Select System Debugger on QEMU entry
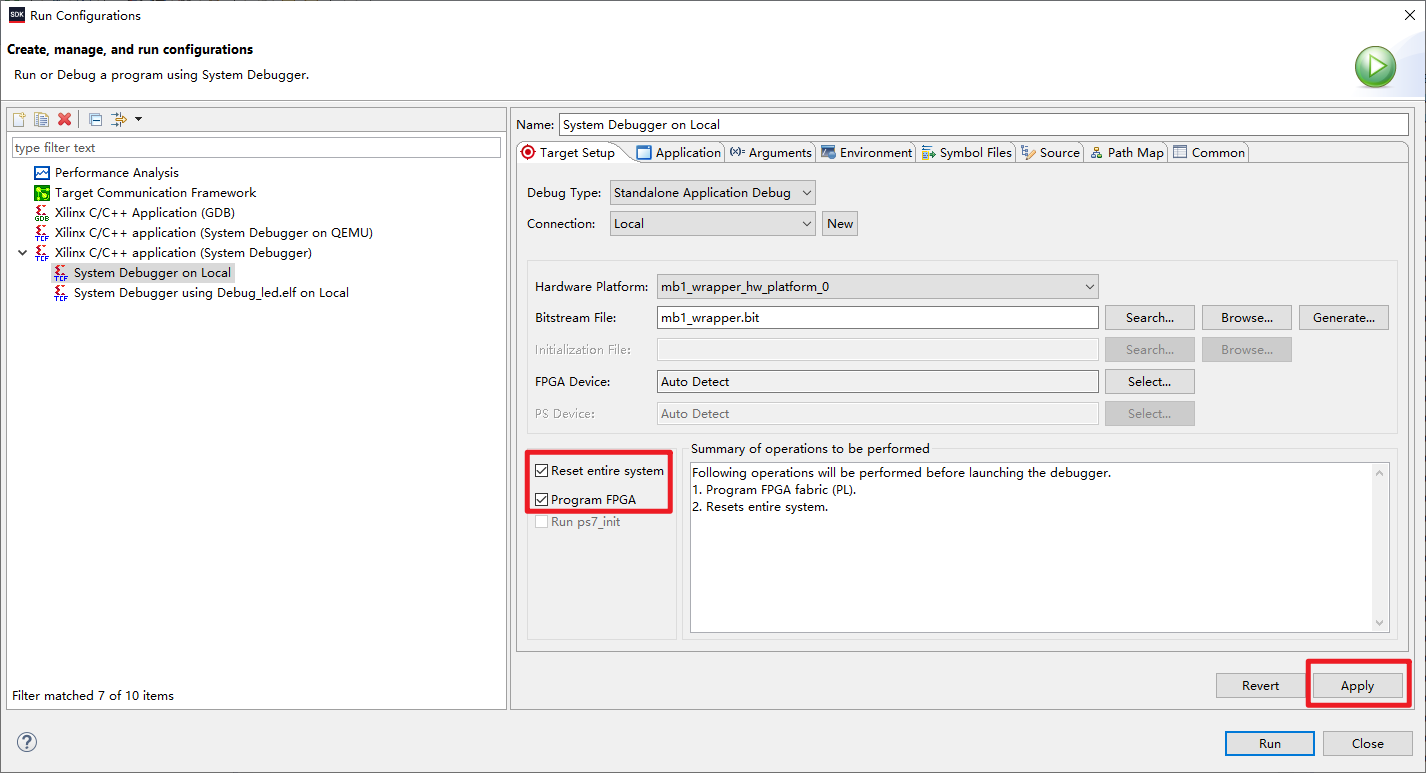The width and height of the screenshot is (1426, 773). (x=214, y=233)
